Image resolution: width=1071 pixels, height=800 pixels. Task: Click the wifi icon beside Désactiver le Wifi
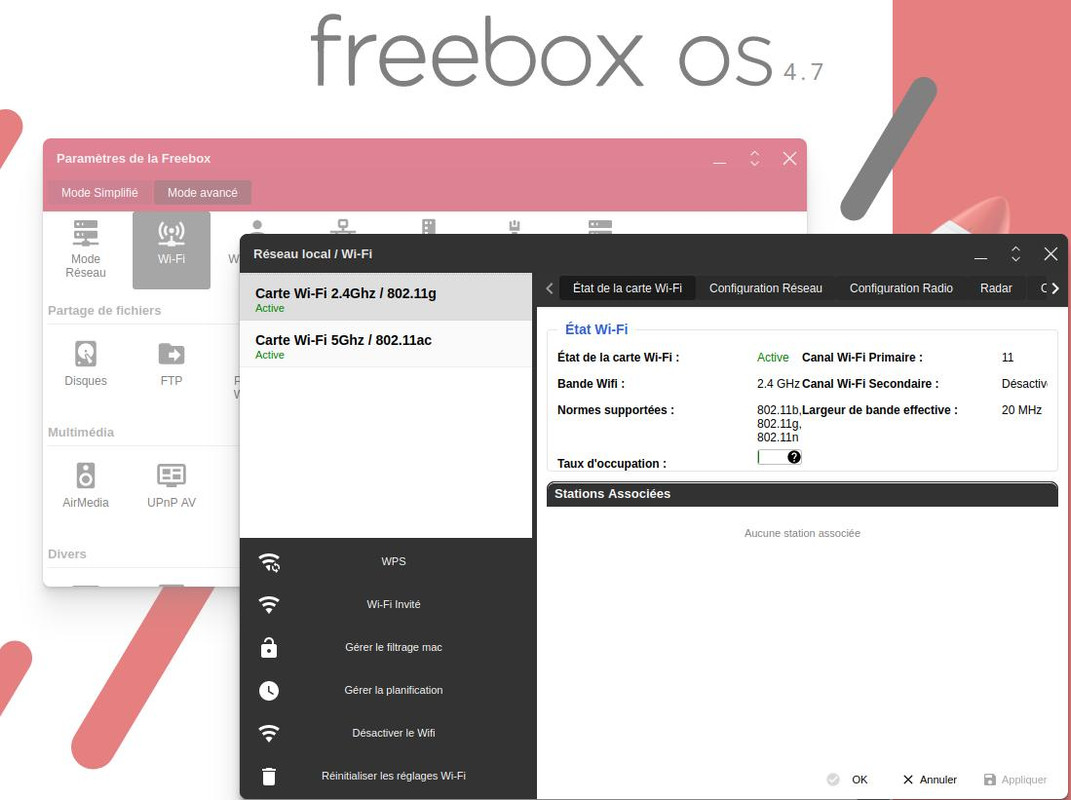tap(269, 733)
